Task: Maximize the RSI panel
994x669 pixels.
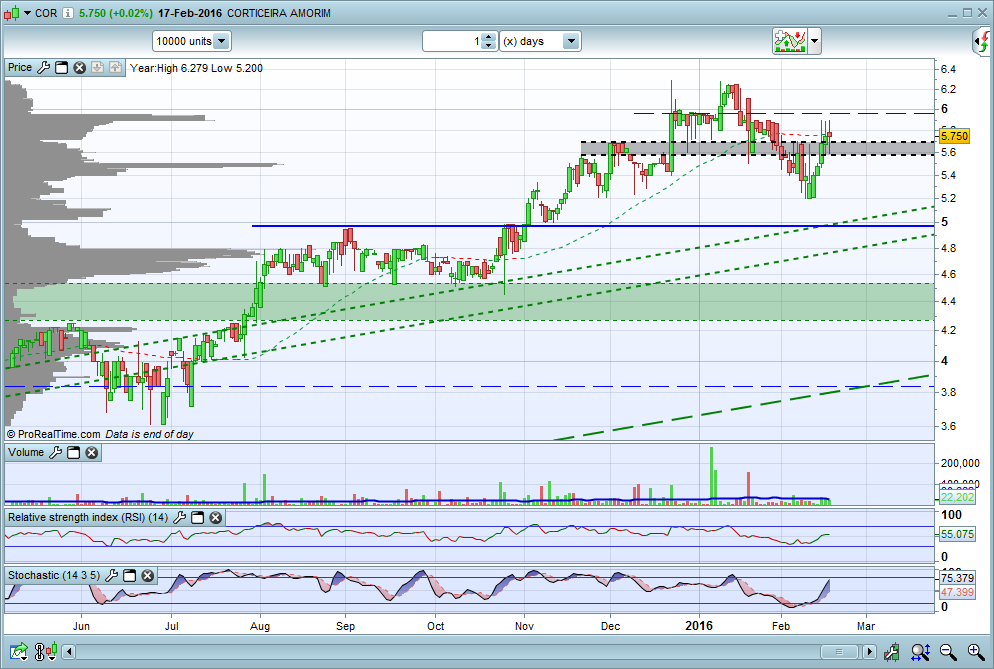Action: 198,517
